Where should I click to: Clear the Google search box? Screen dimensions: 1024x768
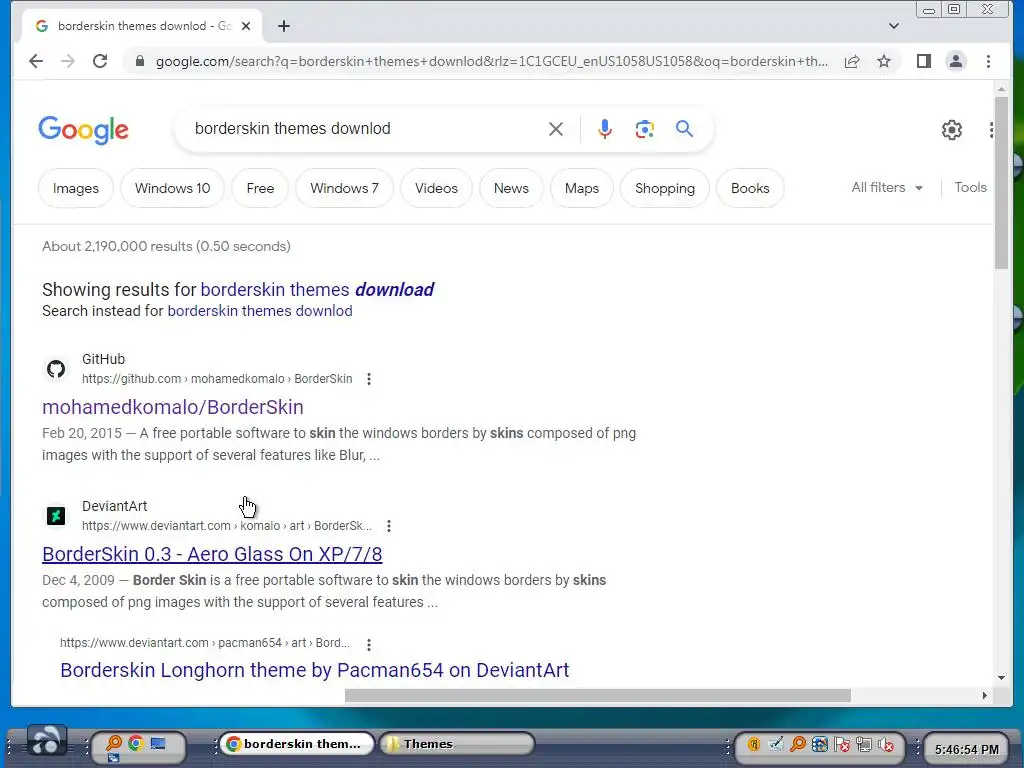(556, 129)
